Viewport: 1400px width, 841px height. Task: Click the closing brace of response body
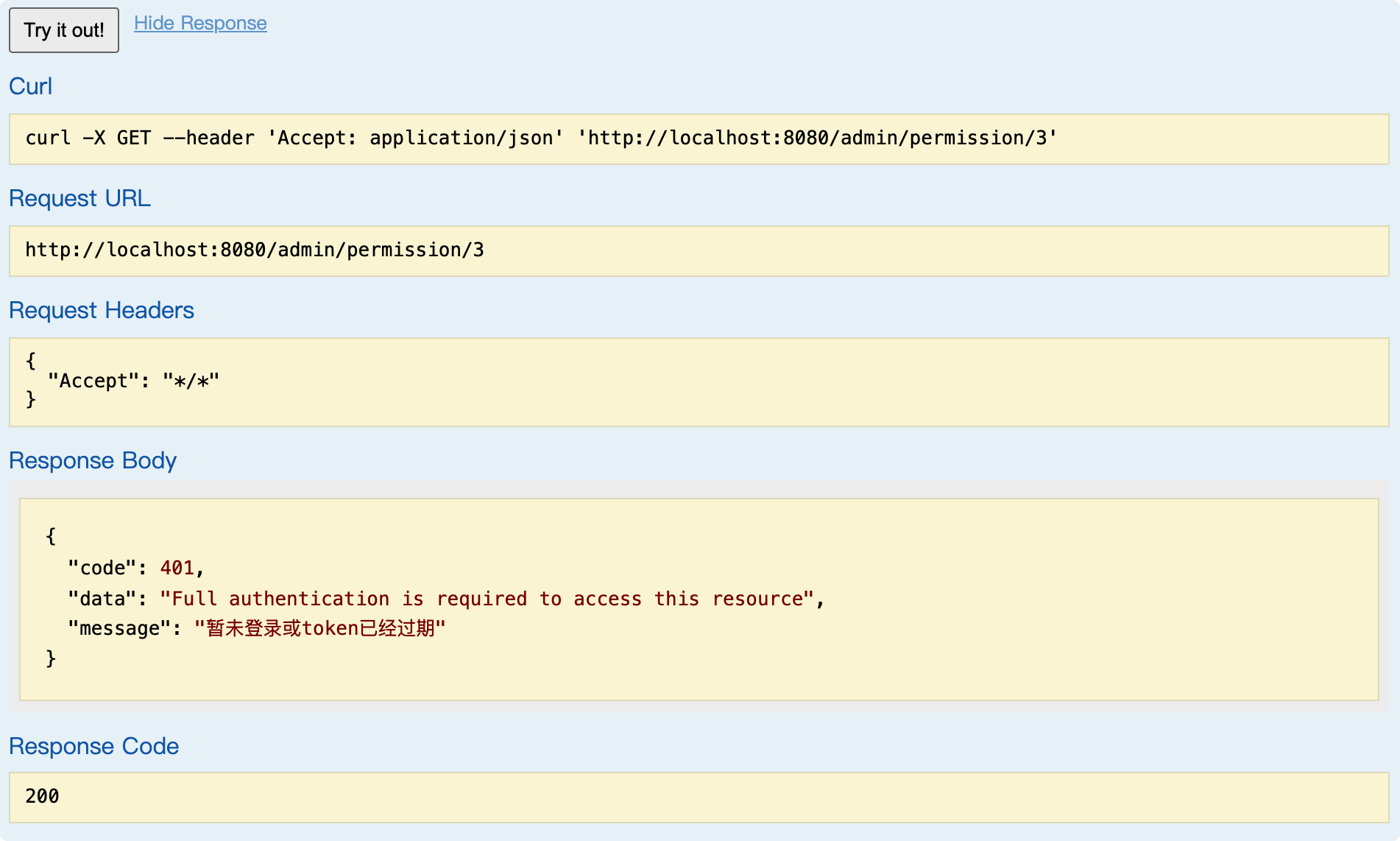point(51,658)
